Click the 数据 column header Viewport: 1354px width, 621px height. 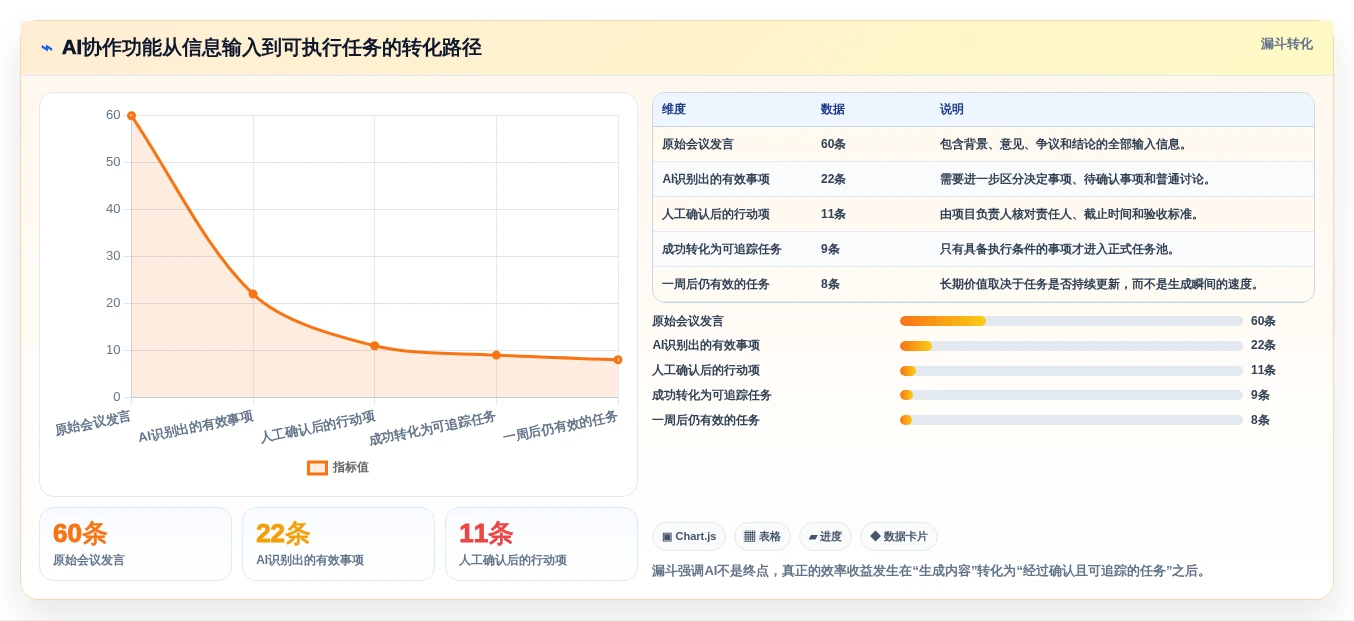[833, 110]
